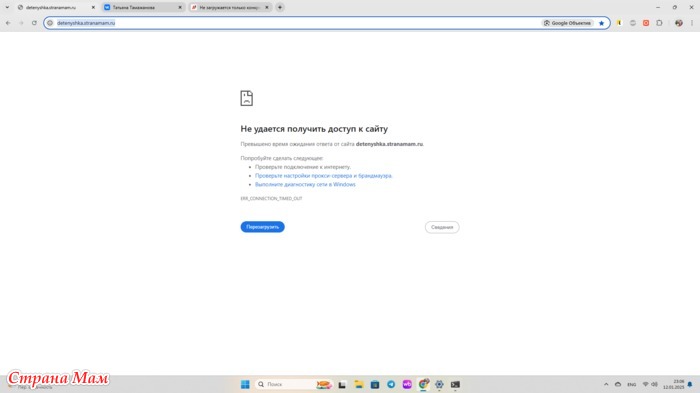Viewport: 700px width, 393px height.
Task: Click the "Не удается получить доступ к сайту" heading
Action: click(314, 129)
